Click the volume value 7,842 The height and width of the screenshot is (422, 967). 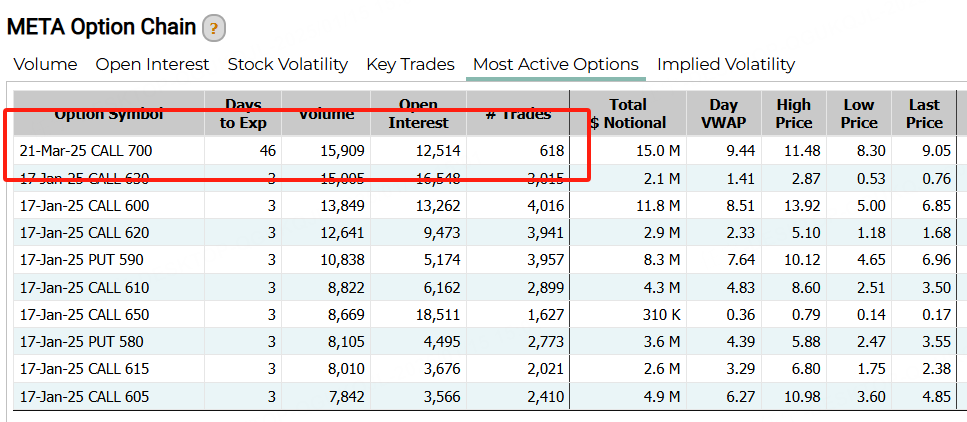click(347, 396)
